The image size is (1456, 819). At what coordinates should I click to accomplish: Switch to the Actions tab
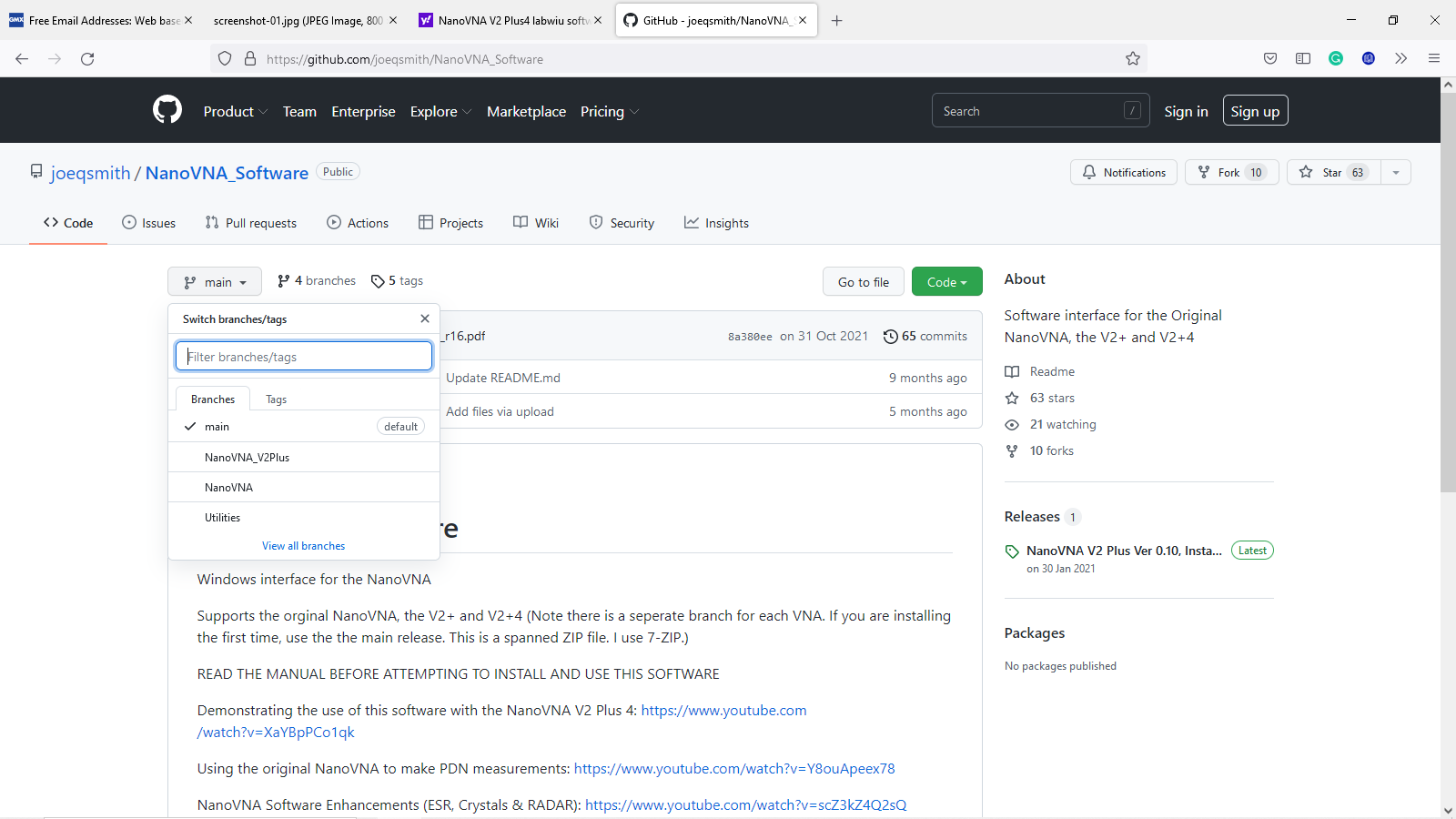[358, 223]
